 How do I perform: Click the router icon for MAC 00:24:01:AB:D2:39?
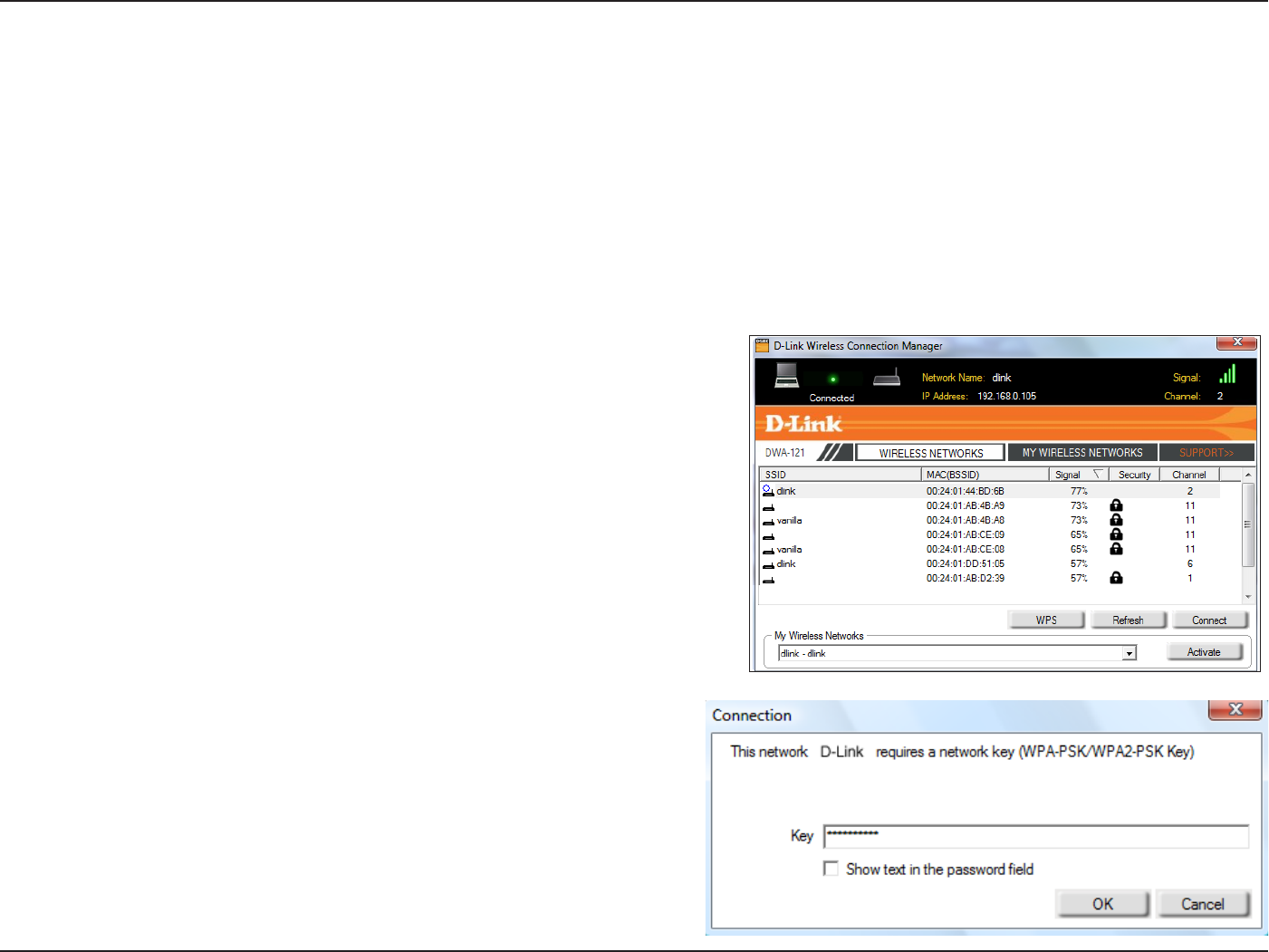coord(768,580)
